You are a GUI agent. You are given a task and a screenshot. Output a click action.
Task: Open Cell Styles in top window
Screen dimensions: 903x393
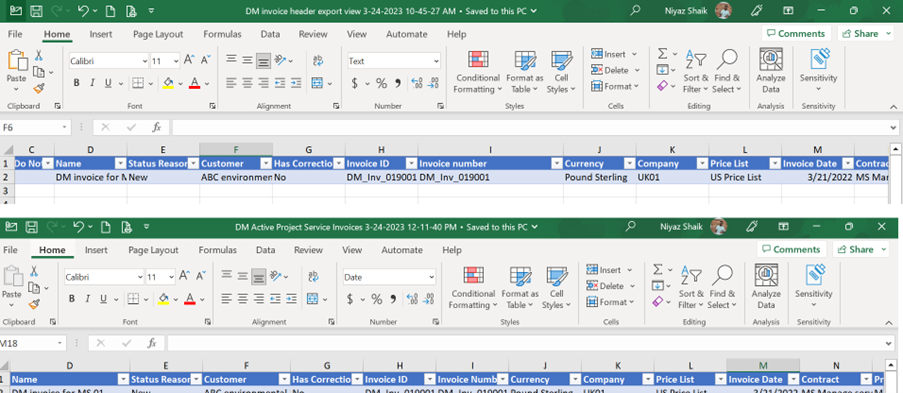(561, 72)
